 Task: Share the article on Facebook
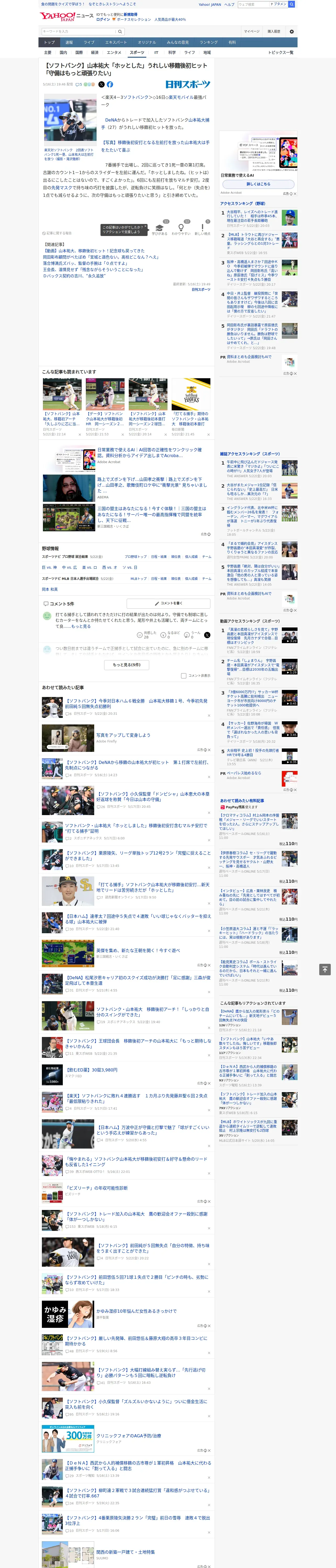(x=110, y=85)
